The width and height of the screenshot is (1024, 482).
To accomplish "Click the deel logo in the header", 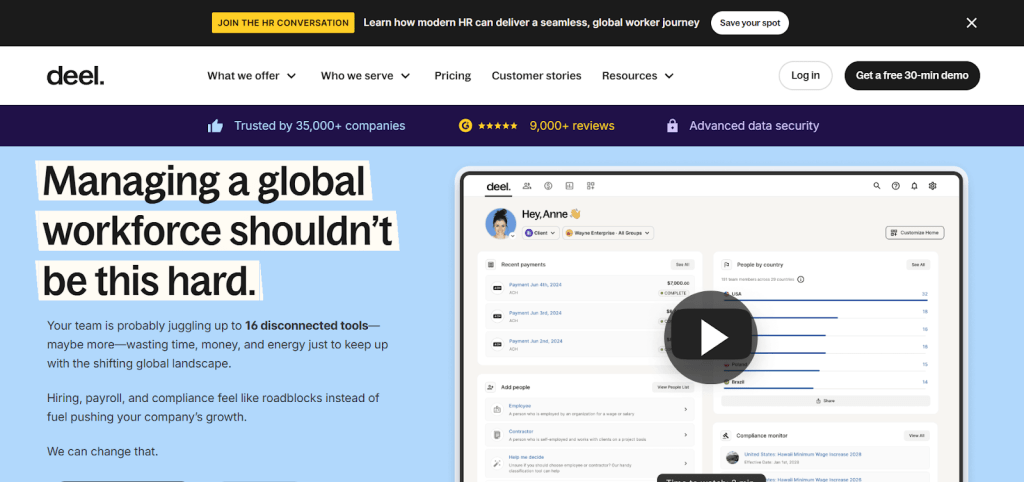I will coord(75,76).
